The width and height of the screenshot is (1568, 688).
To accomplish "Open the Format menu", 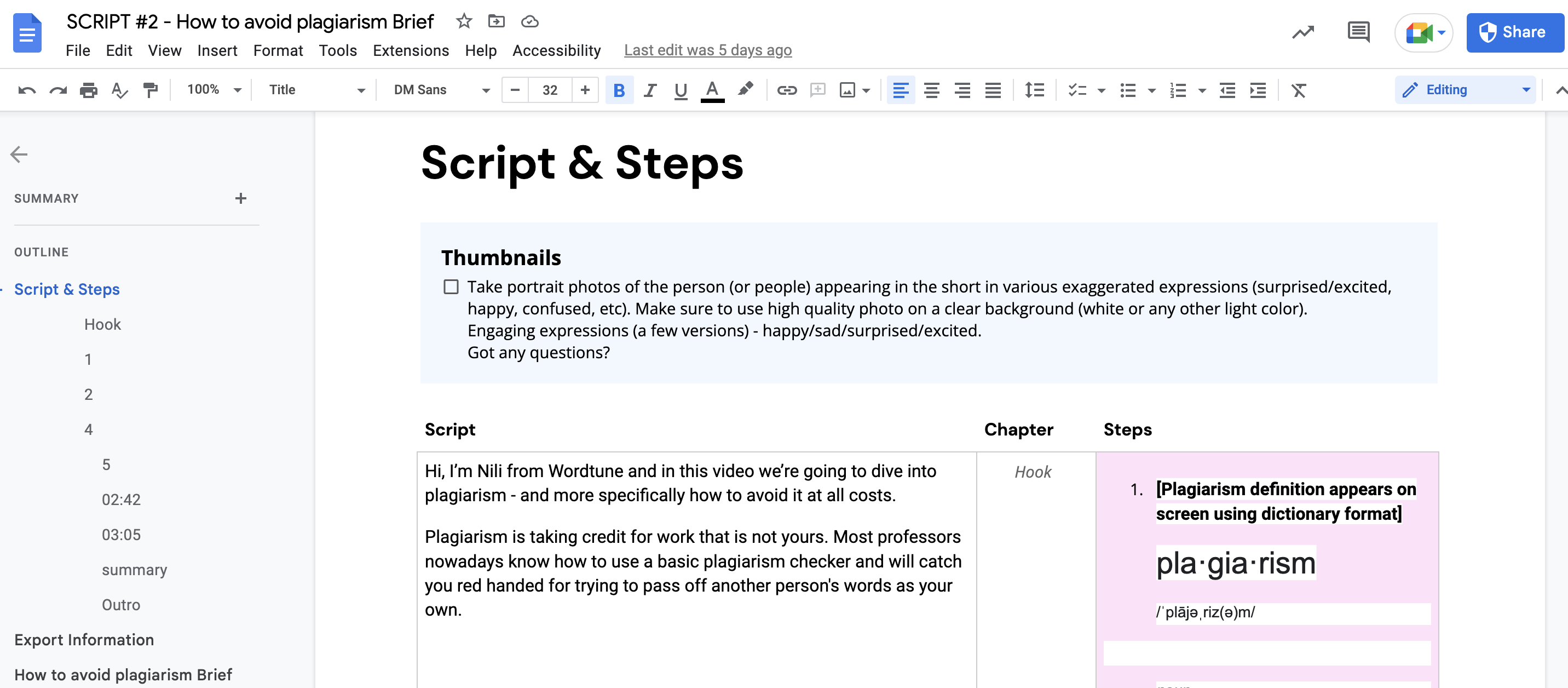I will 278,50.
